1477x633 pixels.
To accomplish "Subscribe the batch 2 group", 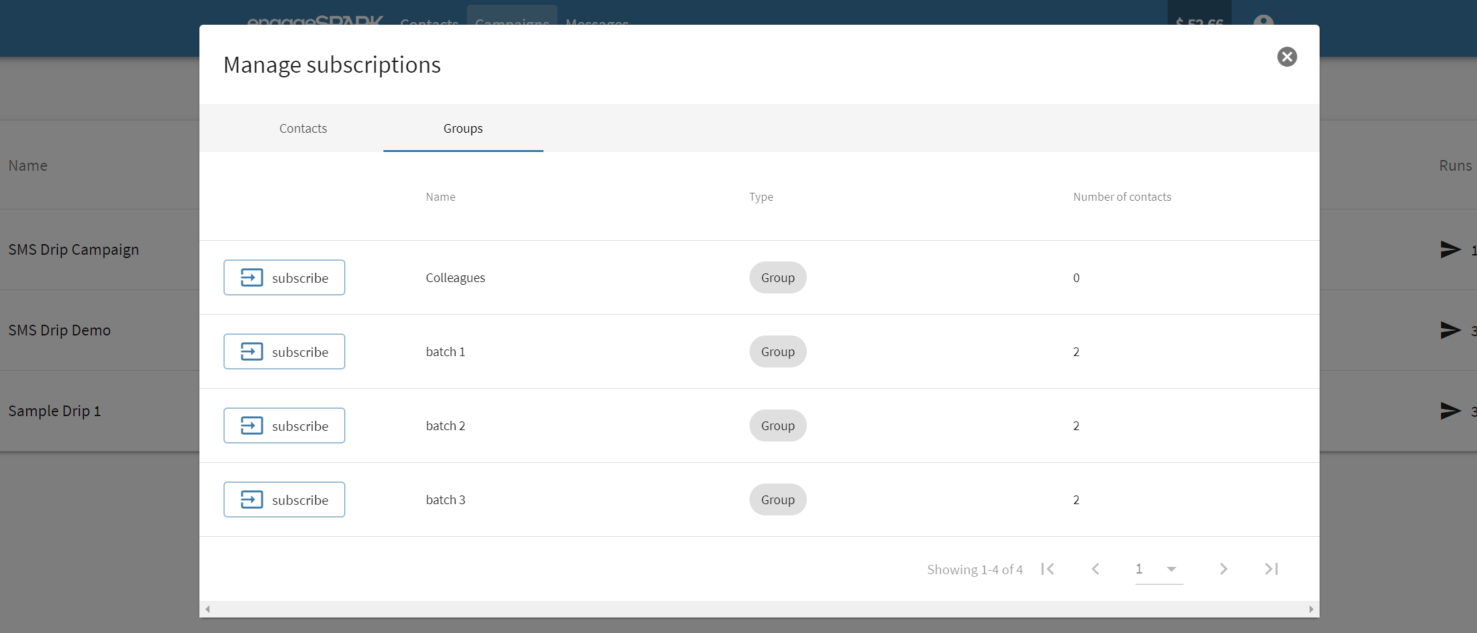I will [x=284, y=426].
